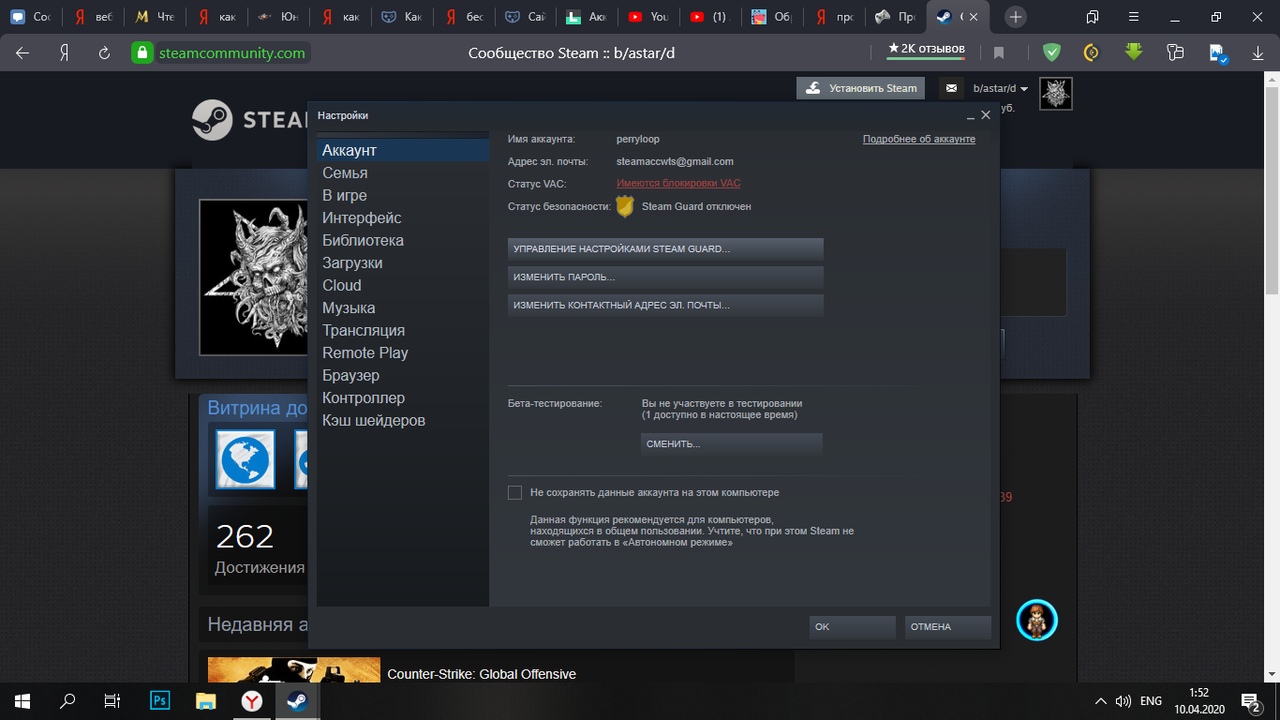Click the green shield protection extension icon

click(1051, 52)
